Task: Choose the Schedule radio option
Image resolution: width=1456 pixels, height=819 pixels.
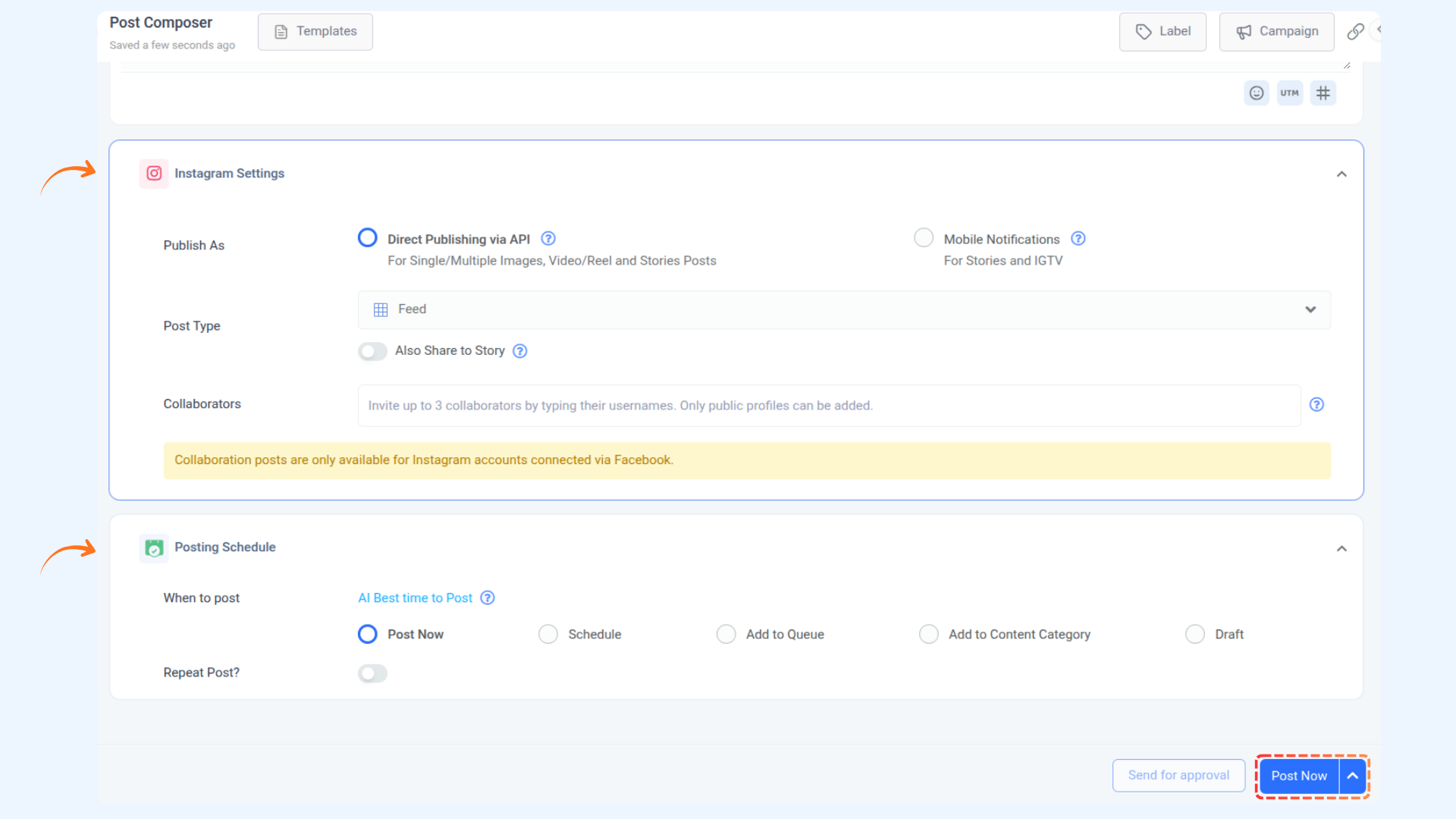Action: click(x=548, y=634)
